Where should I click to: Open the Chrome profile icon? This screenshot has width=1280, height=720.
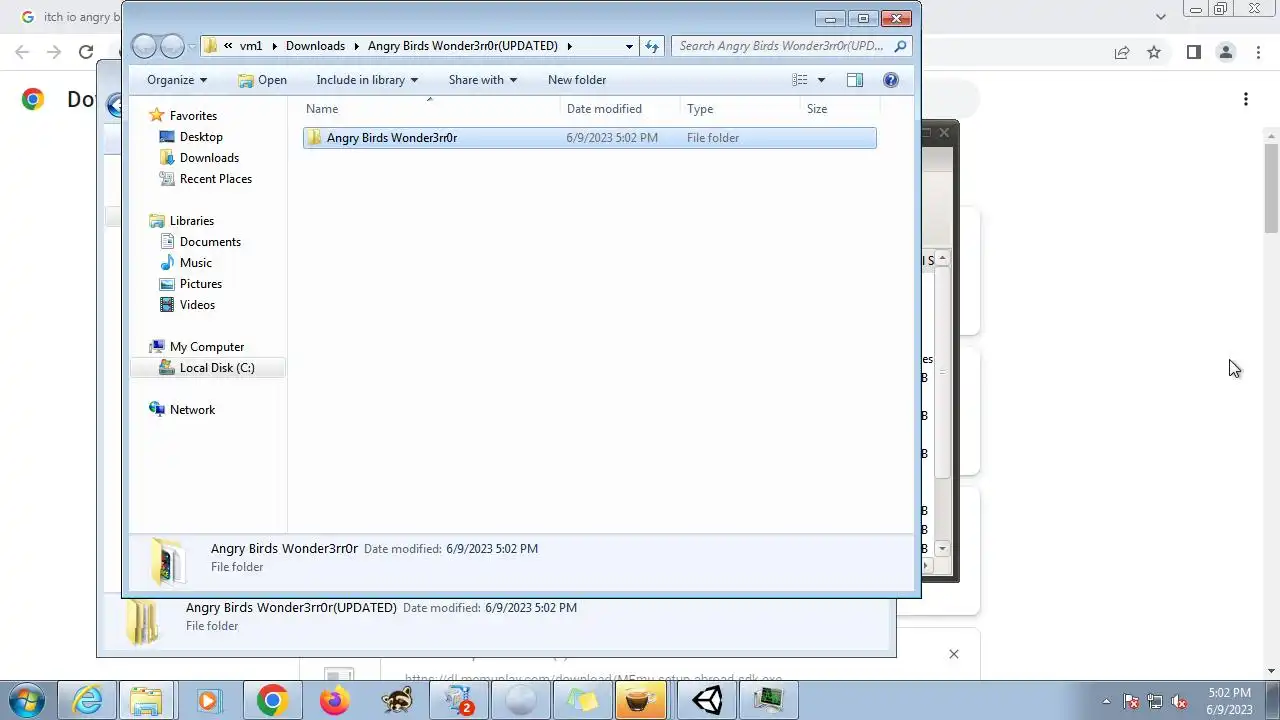click(1226, 53)
